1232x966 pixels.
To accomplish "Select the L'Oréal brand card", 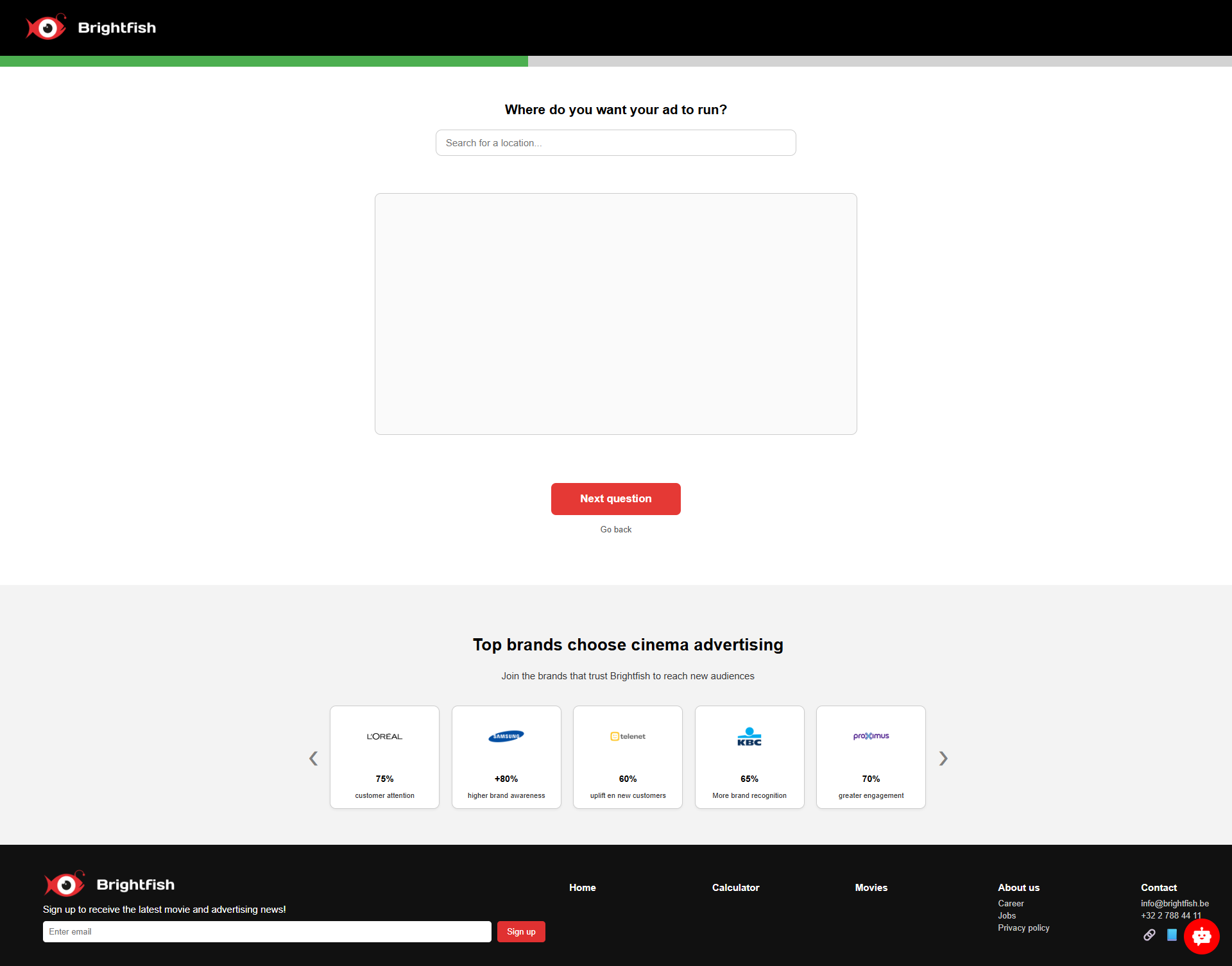I will click(384, 757).
